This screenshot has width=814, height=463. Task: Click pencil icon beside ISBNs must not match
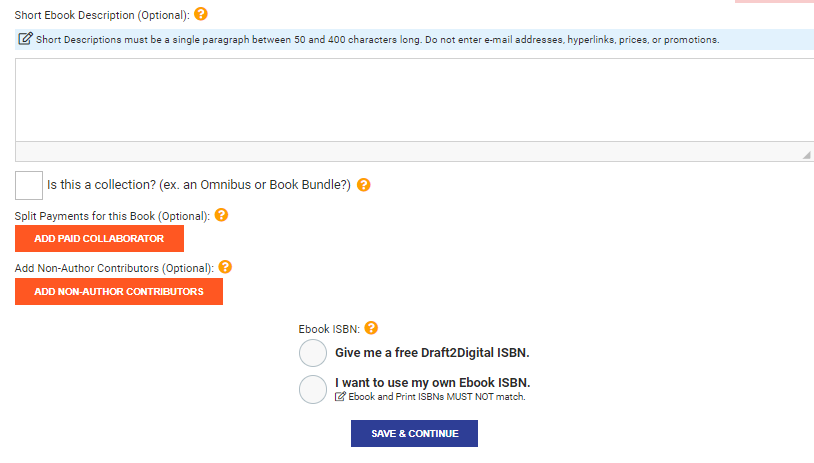pos(341,397)
